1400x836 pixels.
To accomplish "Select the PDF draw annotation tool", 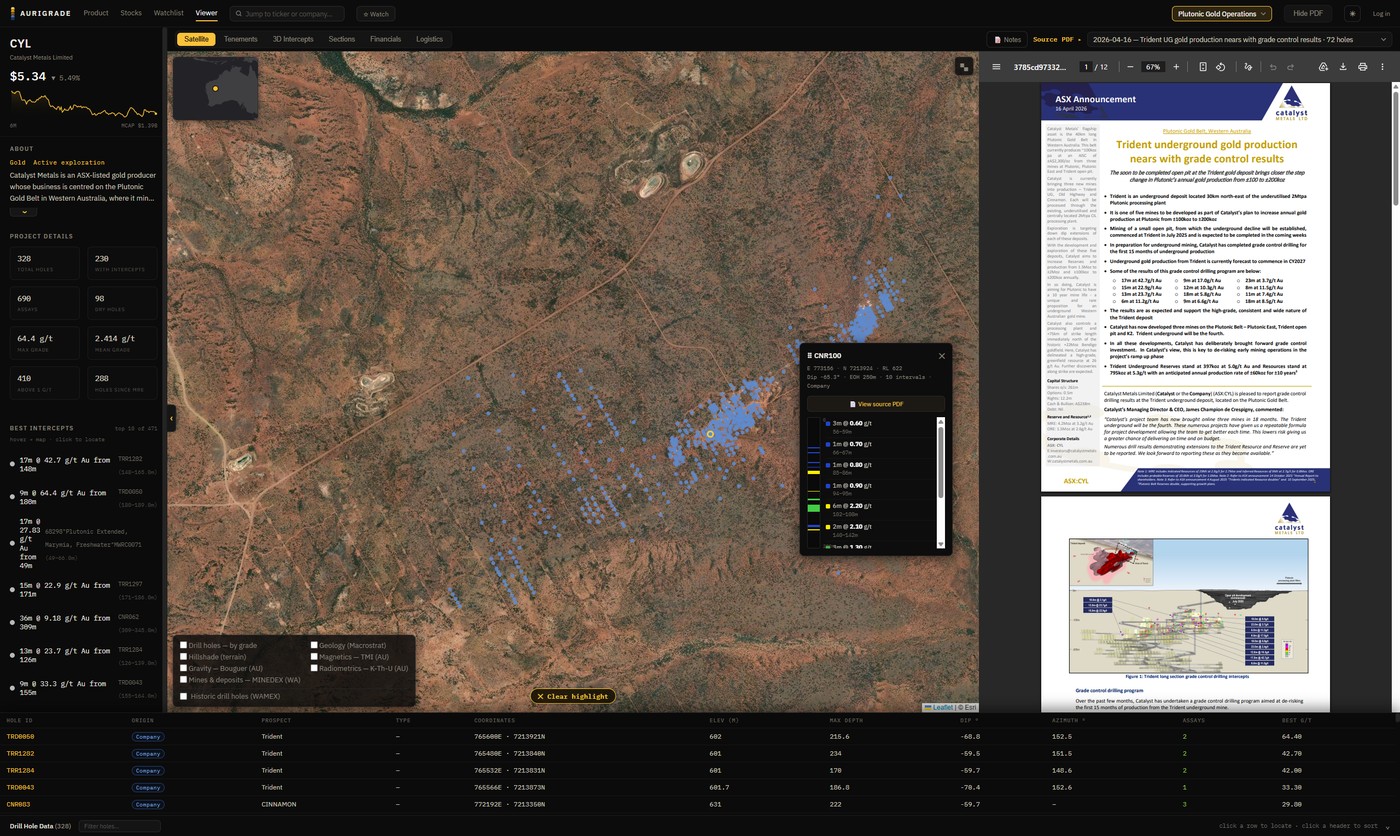I will point(1248,67).
